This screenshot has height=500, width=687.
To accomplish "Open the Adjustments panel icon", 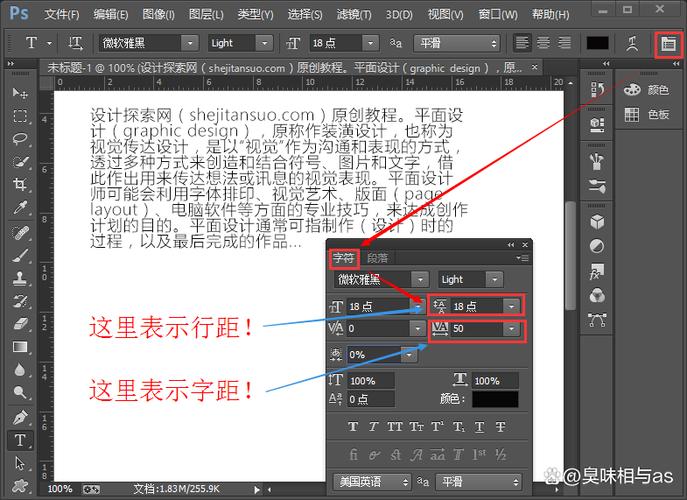I will [x=597, y=246].
